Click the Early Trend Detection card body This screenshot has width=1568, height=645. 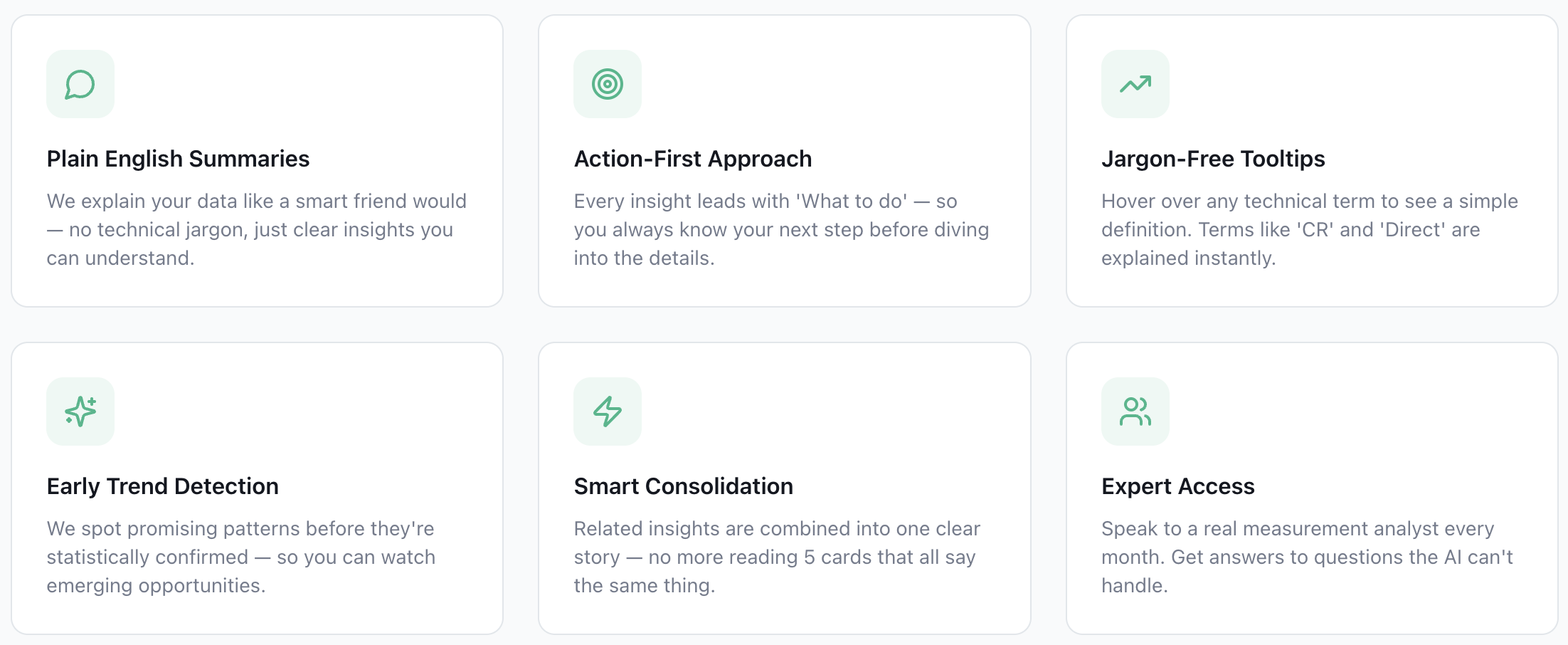coord(256,490)
